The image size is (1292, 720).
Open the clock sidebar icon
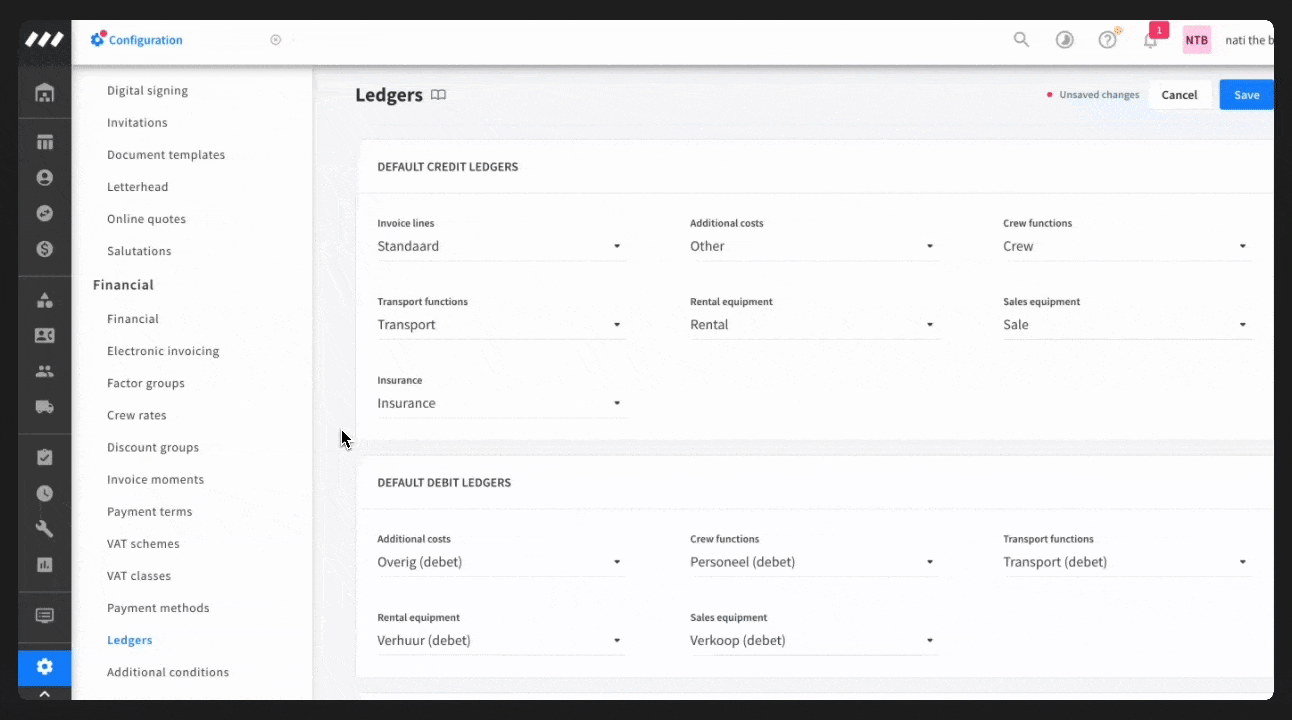(x=44, y=493)
